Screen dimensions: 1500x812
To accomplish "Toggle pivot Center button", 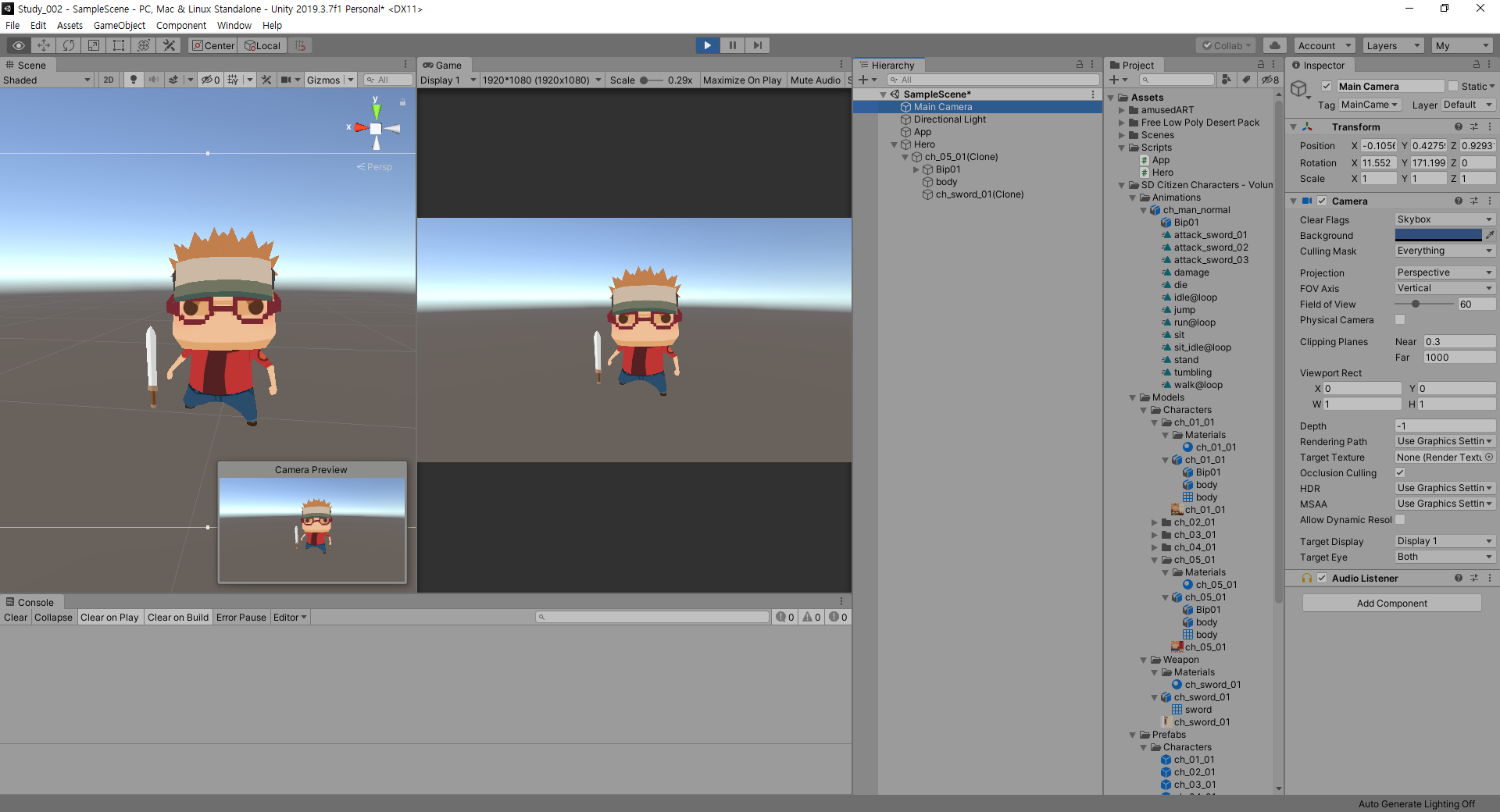I will [213, 45].
